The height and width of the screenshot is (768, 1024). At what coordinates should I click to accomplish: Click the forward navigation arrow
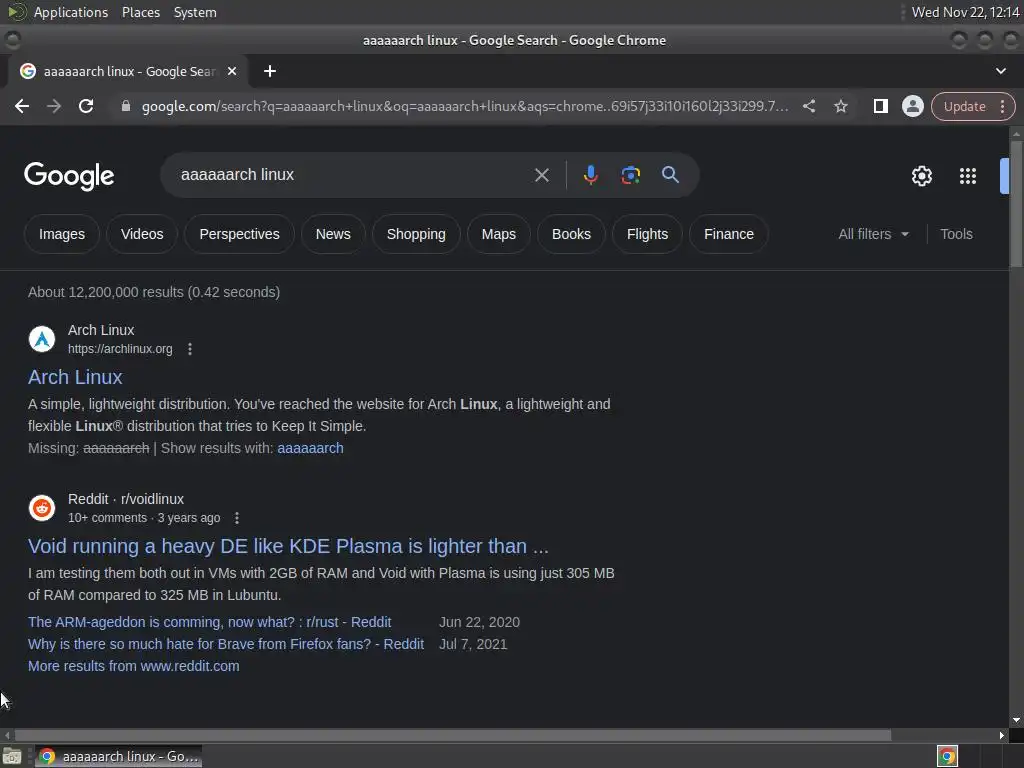pyautogui.click(x=54, y=106)
